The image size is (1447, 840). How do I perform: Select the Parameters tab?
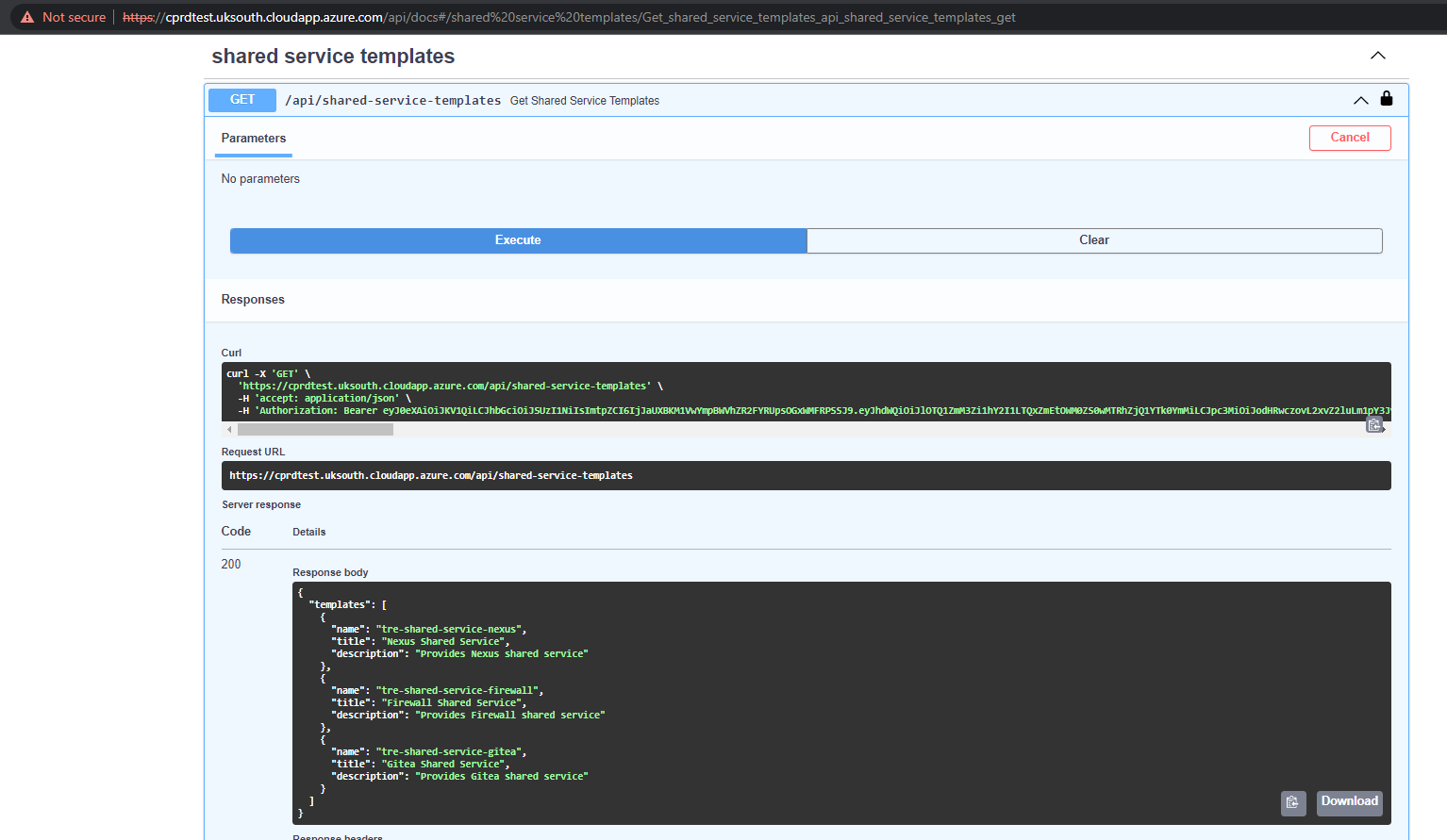click(x=253, y=137)
